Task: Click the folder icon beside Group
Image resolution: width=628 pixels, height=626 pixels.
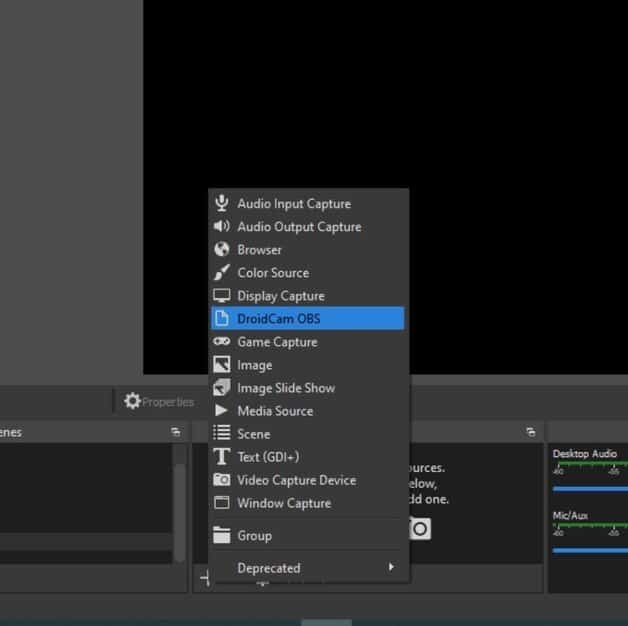Action: (x=221, y=535)
